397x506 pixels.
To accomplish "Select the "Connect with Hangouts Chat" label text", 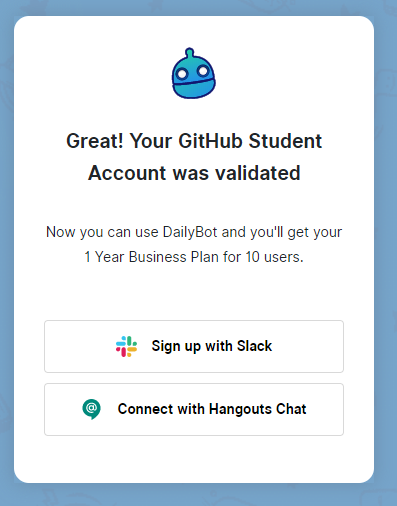I will 212,409.
